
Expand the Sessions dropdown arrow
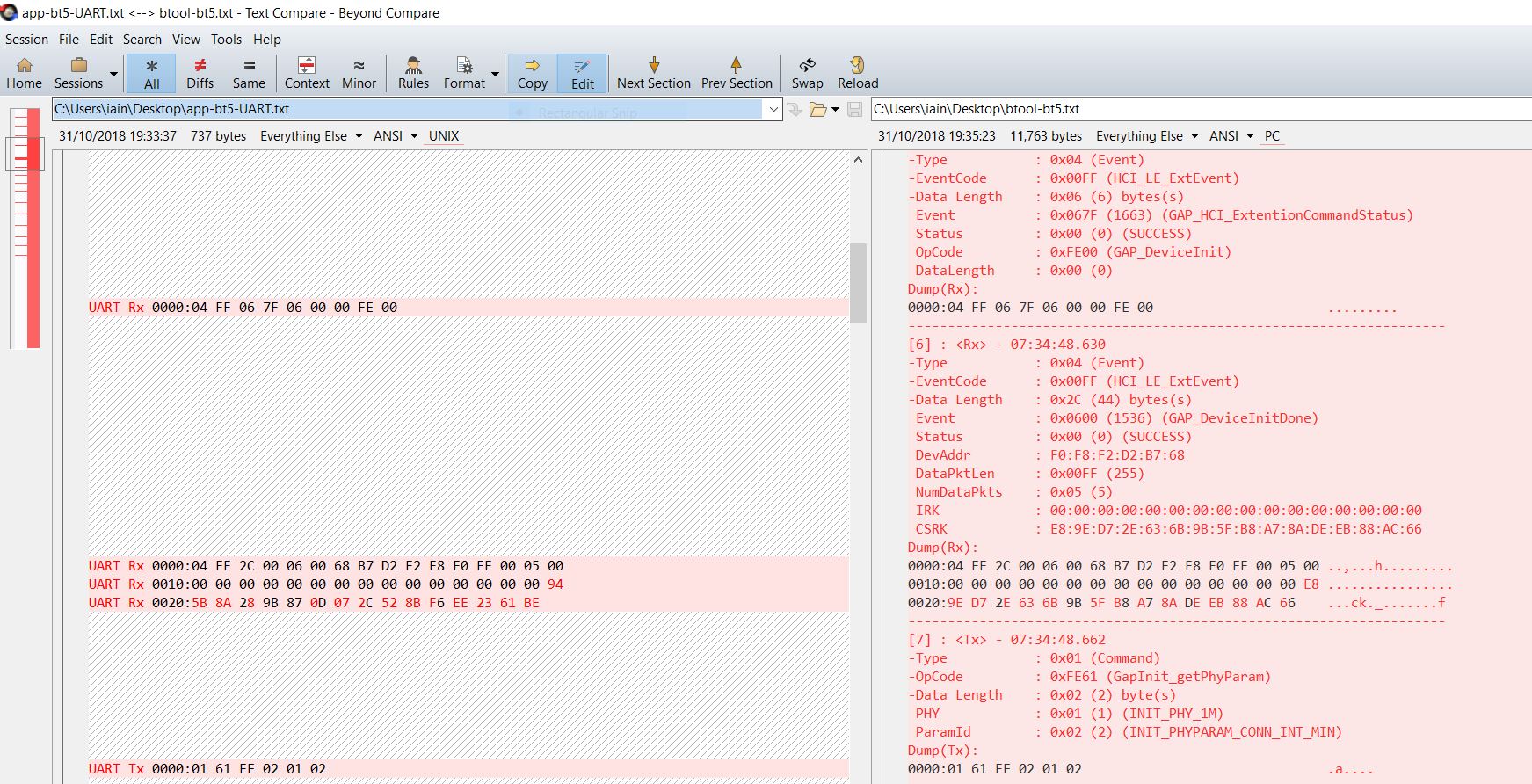pyautogui.click(x=113, y=74)
